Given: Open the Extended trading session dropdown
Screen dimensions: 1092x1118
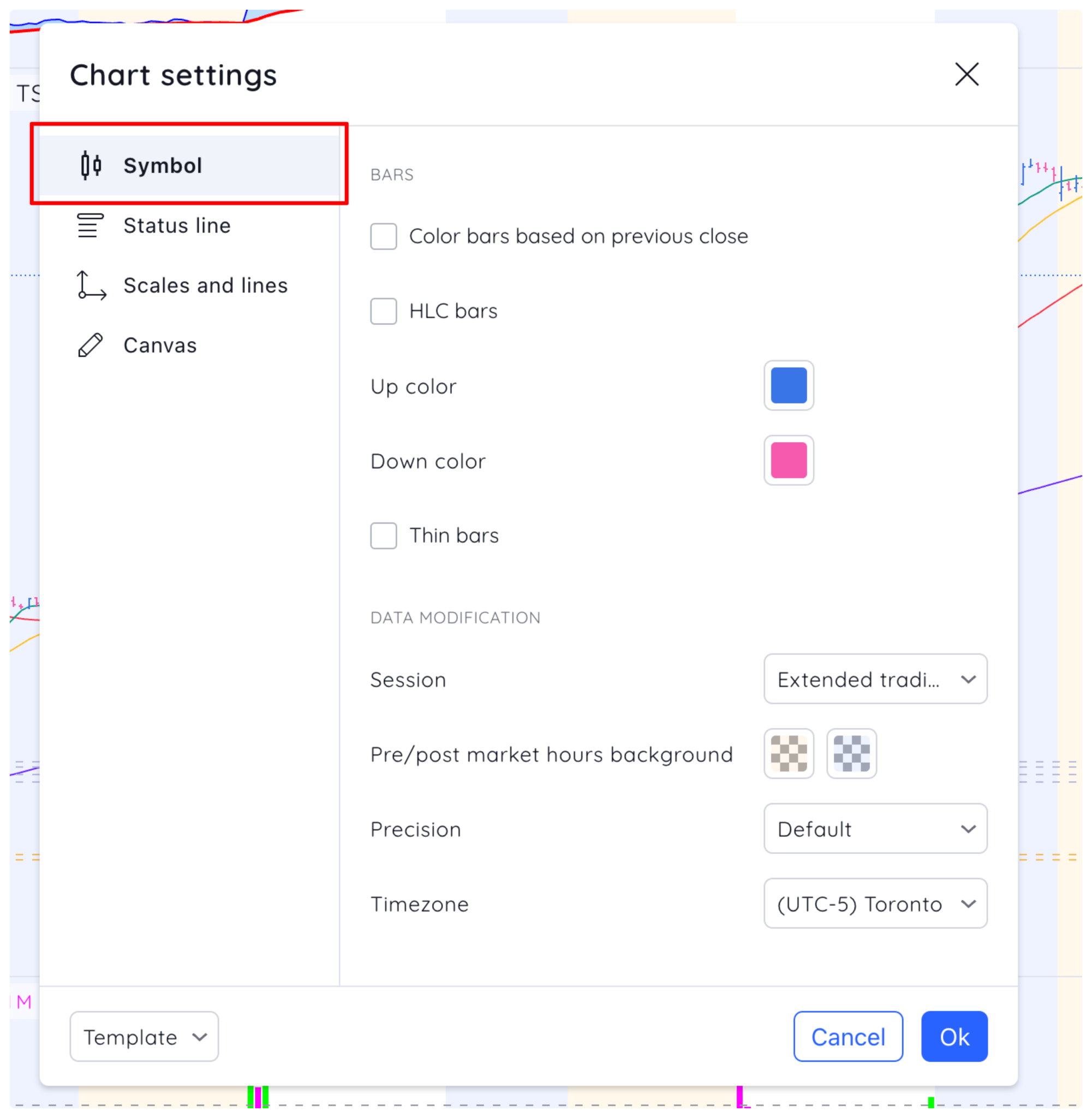Looking at the screenshot, I should coord(875,680).
